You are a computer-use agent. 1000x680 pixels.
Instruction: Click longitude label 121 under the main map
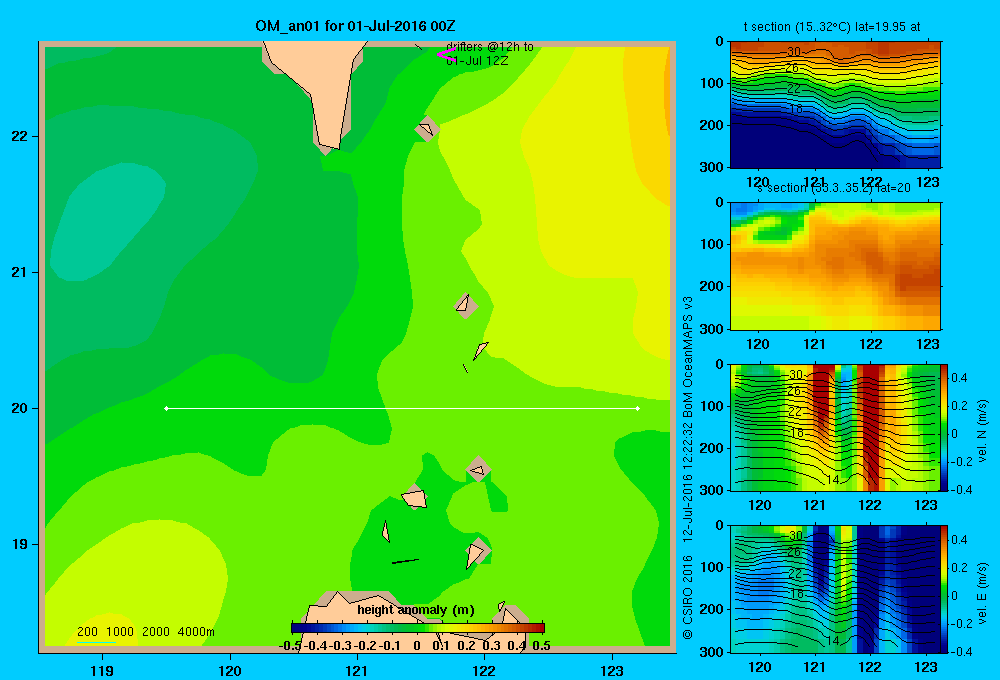coord(357,670)
